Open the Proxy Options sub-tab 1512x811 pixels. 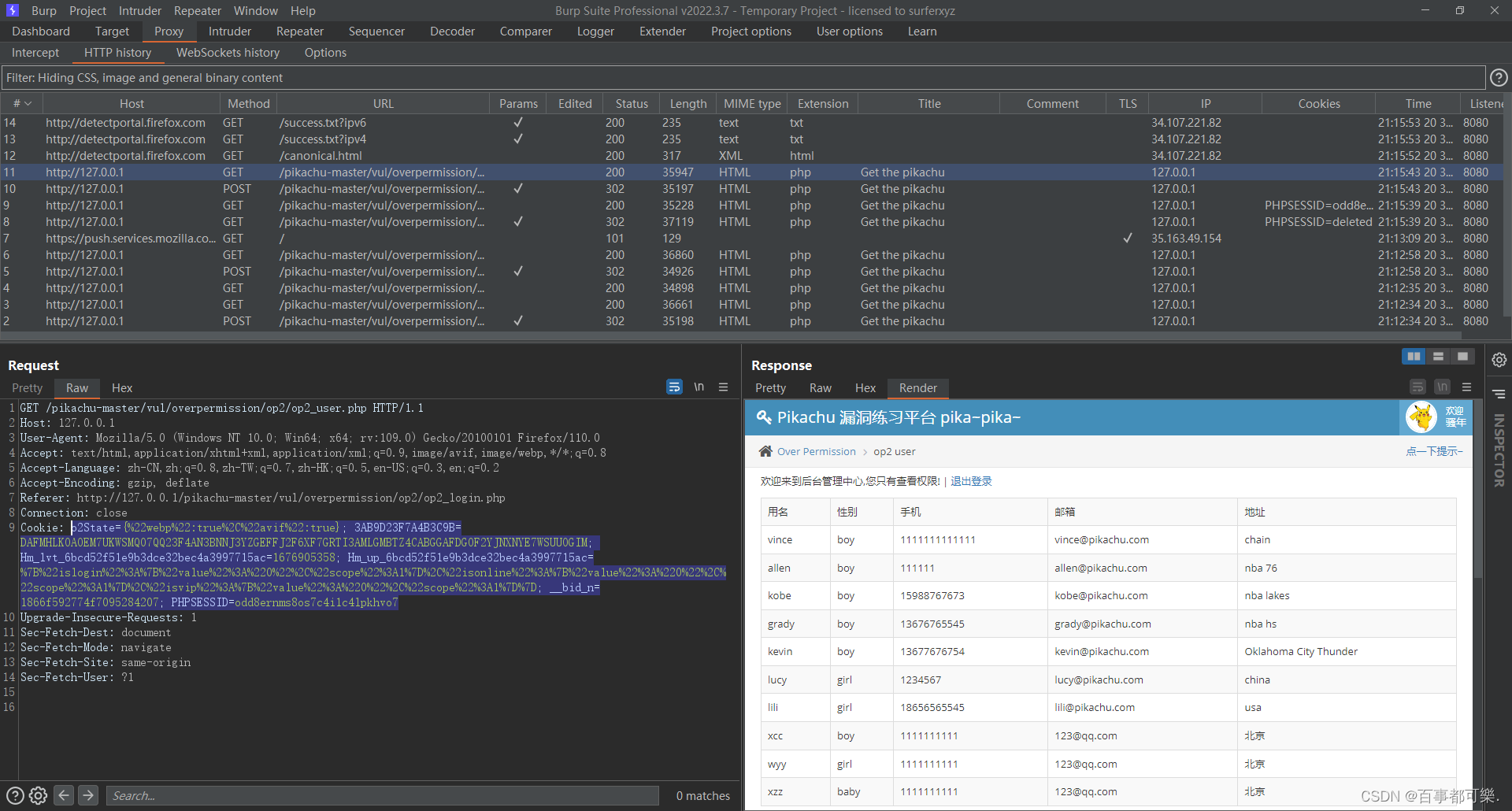click(325, 53)
